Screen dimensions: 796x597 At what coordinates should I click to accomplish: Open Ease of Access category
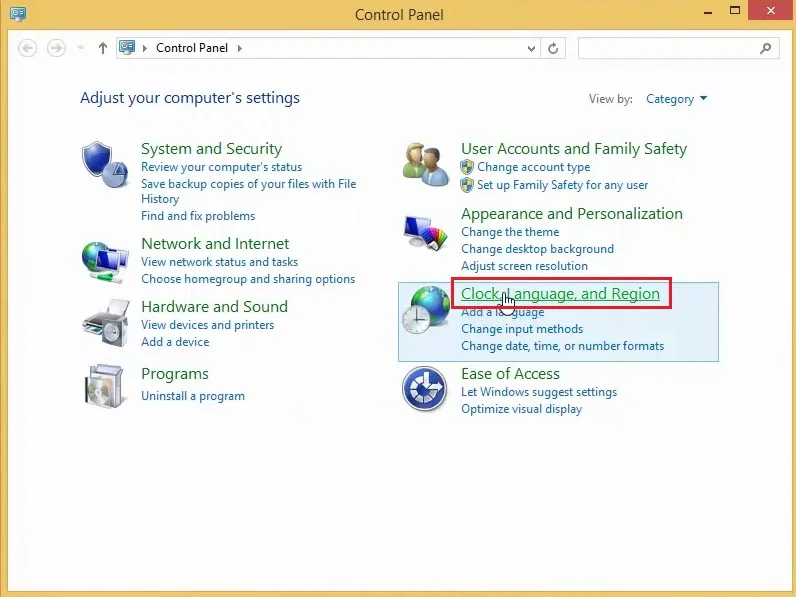click(510, 374)
